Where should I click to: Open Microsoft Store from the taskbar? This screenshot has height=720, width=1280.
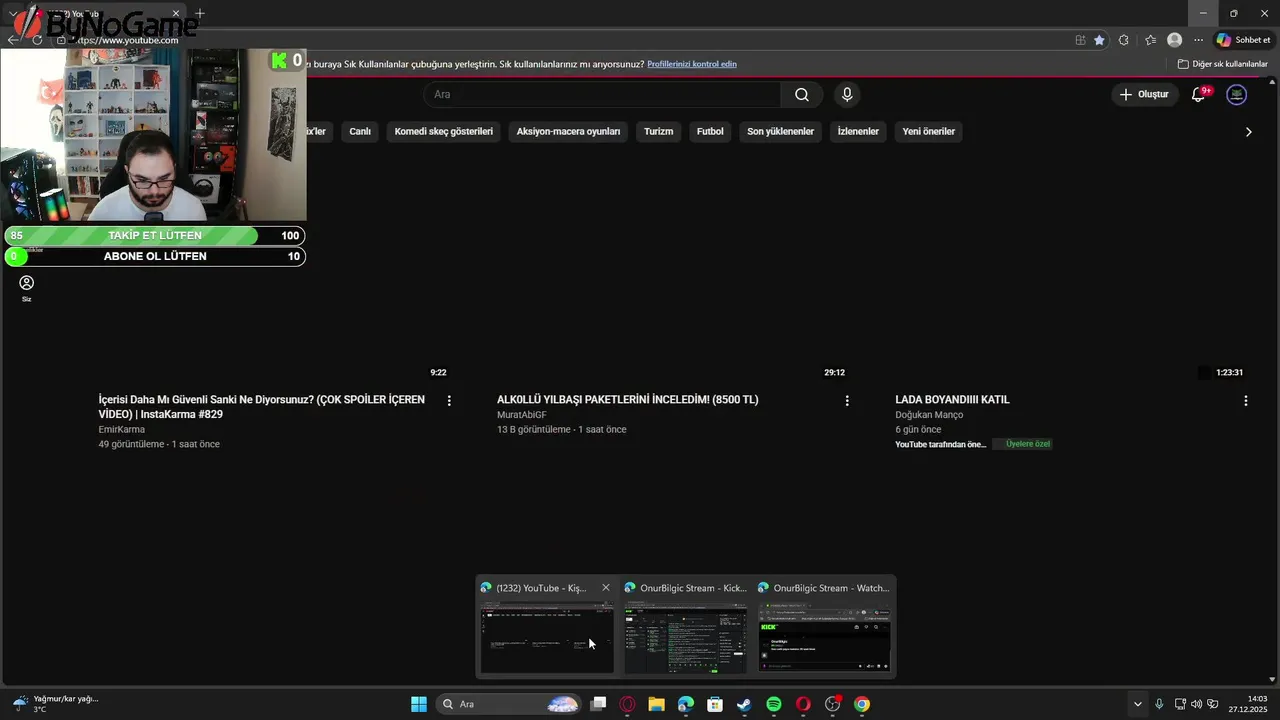pos(715,704)
